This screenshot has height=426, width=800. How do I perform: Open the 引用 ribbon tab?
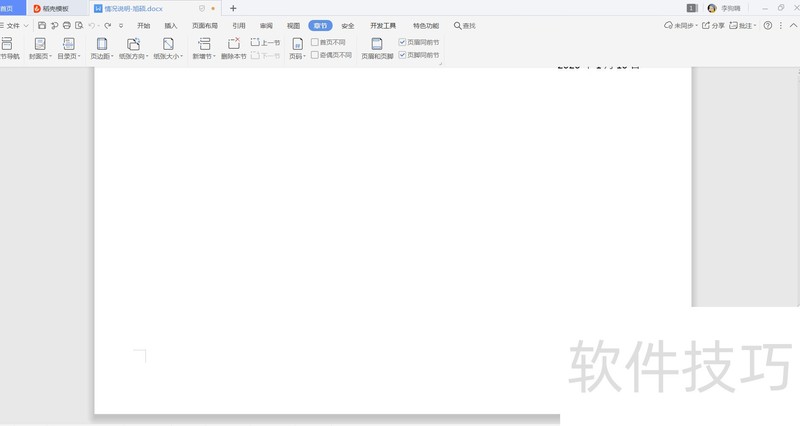(239, 26)
